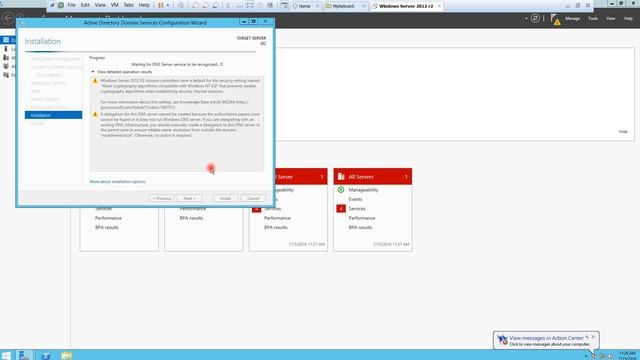
Task: Click the Server Manager refresh icon
Action: tap(535, 18)
